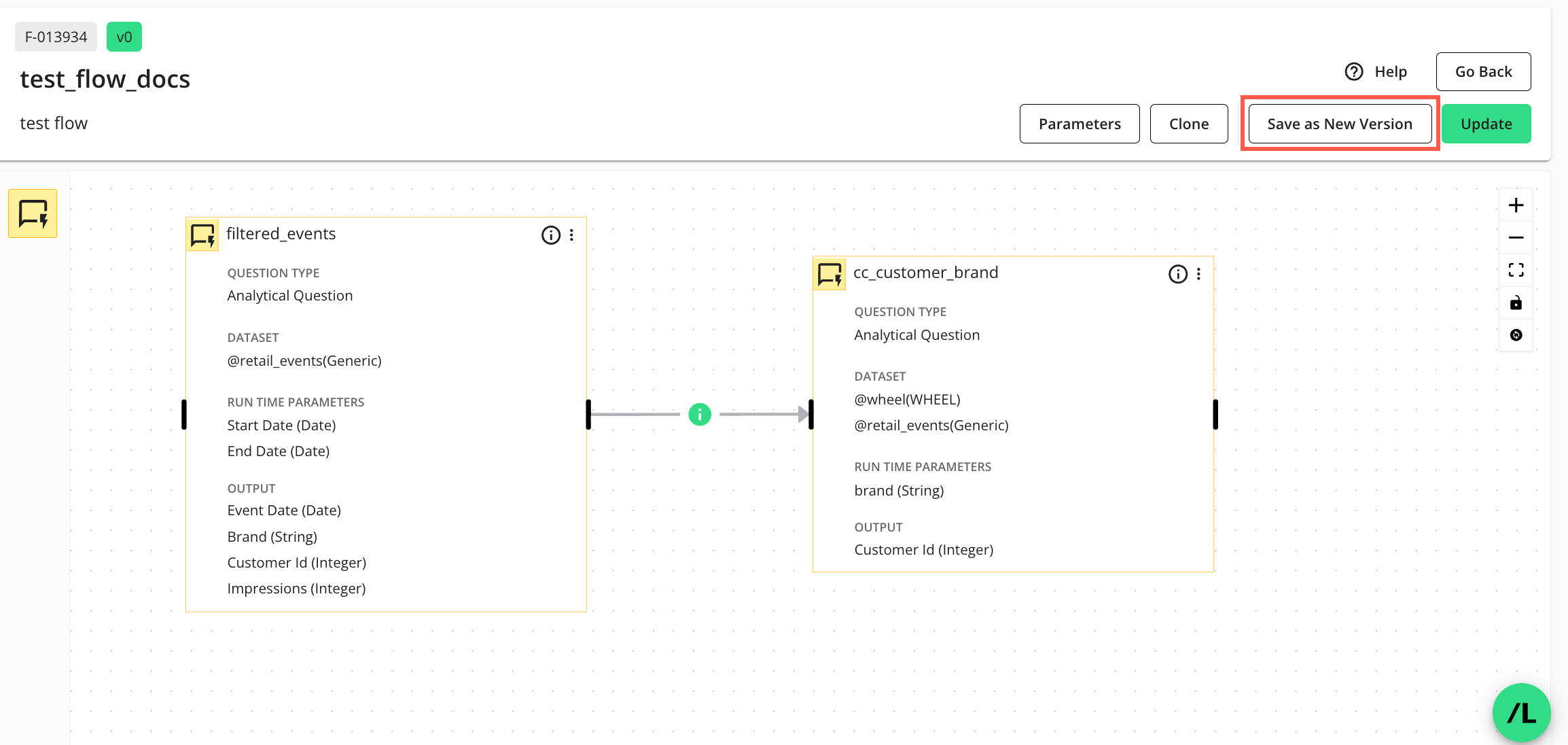Toggle canvas lock interactivity
Screen dimensions: 1568x745
[x=1516, y=303]
